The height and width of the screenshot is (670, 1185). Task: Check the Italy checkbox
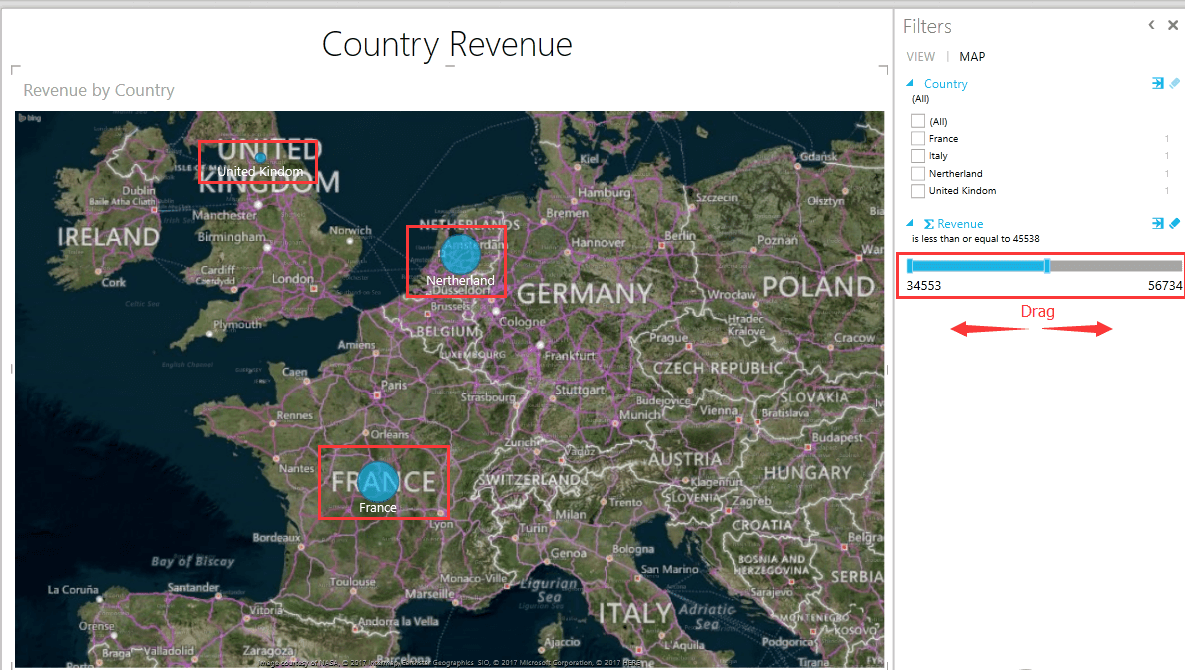(917, 155)
